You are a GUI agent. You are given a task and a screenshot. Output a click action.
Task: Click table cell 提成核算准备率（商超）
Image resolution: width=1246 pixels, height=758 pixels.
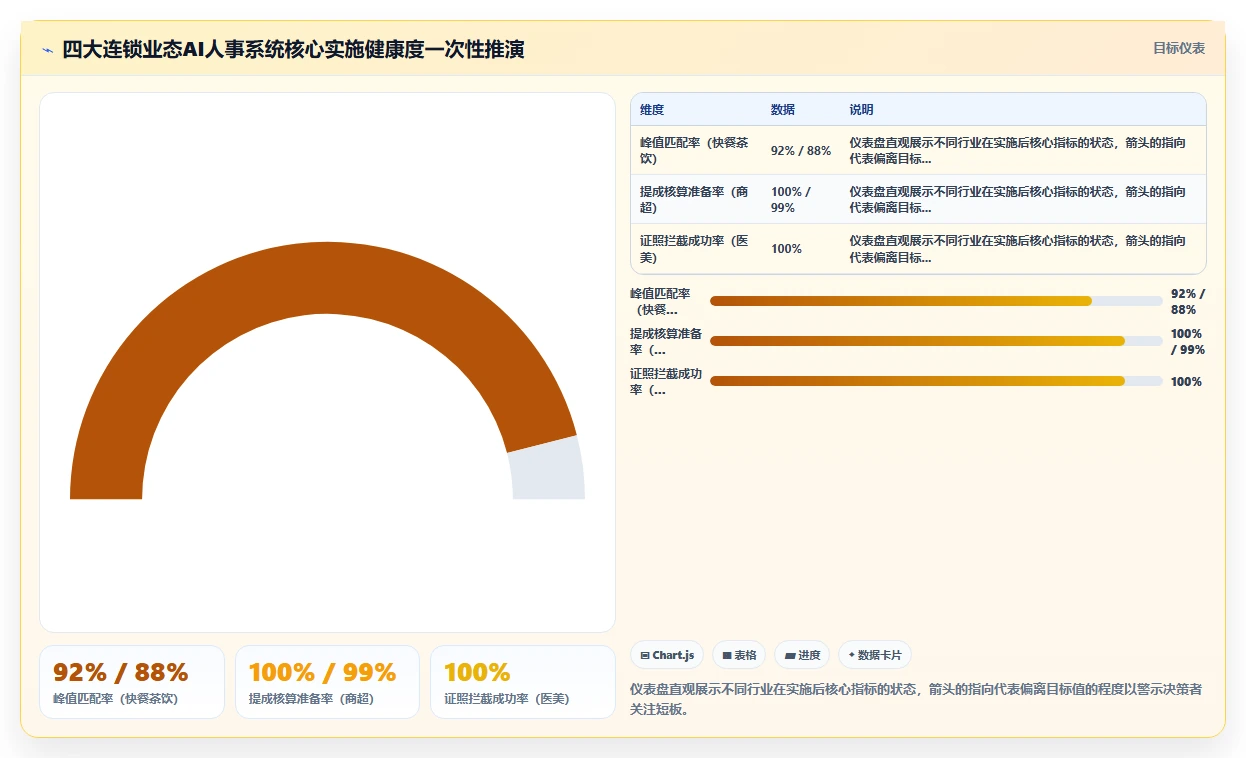pos(696,199)
